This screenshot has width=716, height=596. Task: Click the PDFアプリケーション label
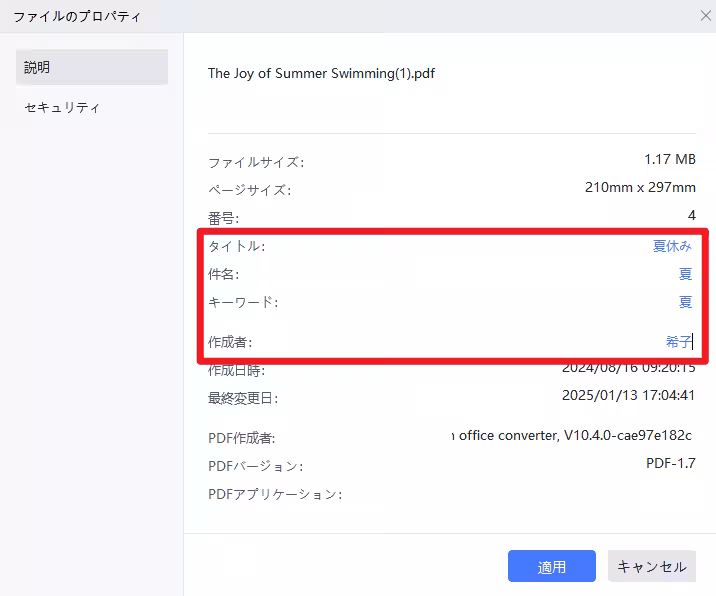[274, 494]
